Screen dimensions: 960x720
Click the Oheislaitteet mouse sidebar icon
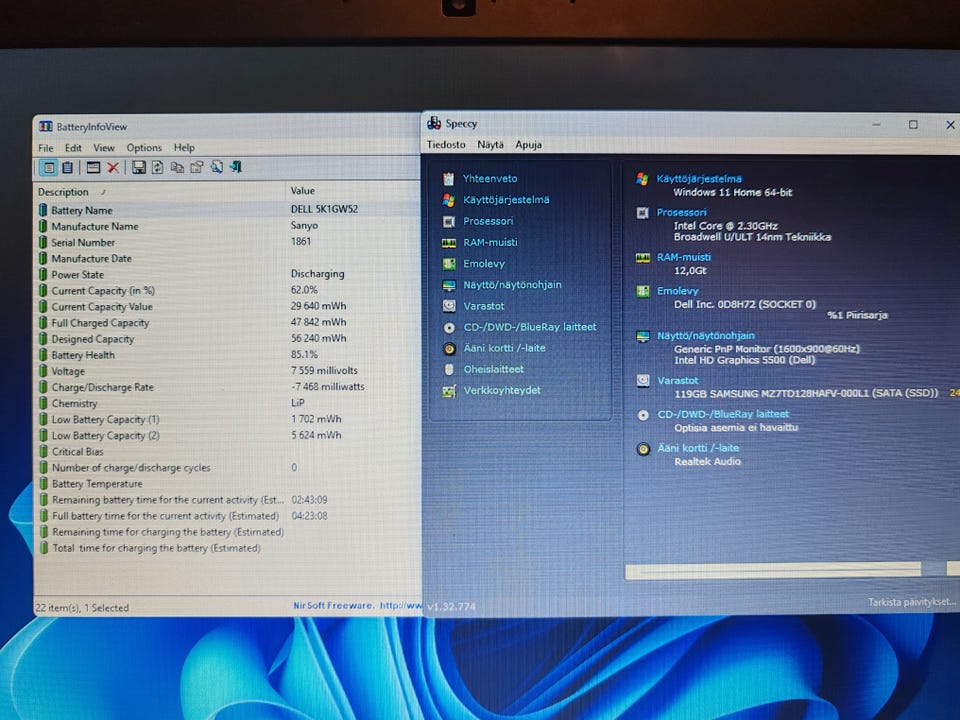pyautogui.click(x=449, y=370)
